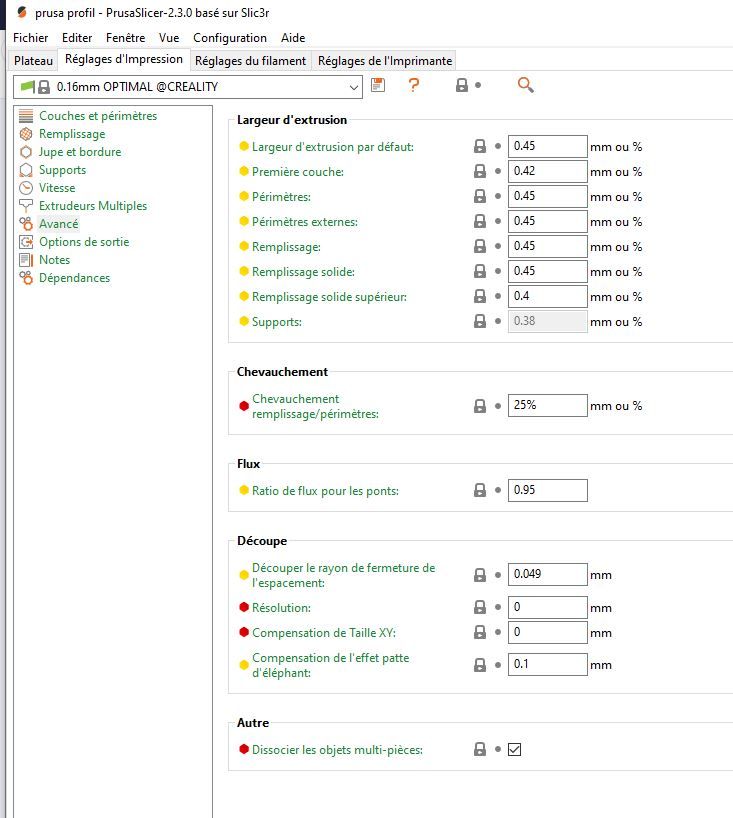The image size is (733, 818).
Task: Click the Résolution value field
Action: coord(547,607)
